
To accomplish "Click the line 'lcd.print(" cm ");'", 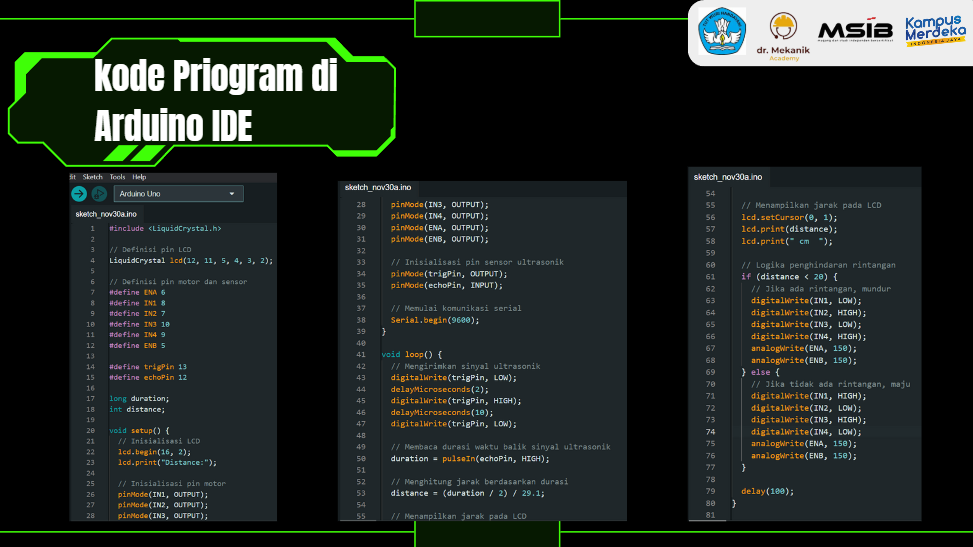I will click(x=787, y=241).
